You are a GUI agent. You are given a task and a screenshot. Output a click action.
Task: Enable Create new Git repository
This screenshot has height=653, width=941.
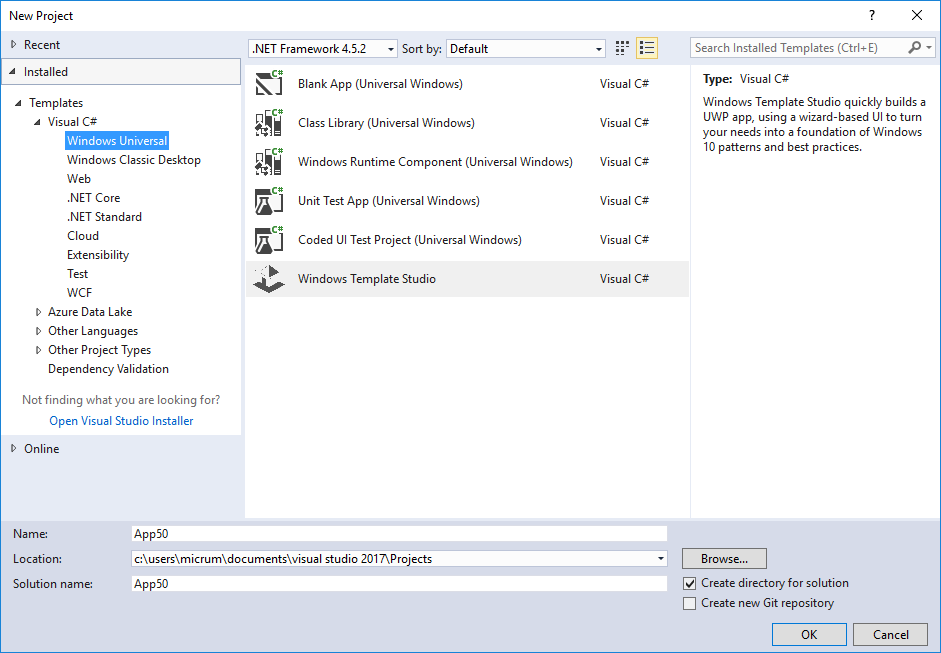(689, 603)
